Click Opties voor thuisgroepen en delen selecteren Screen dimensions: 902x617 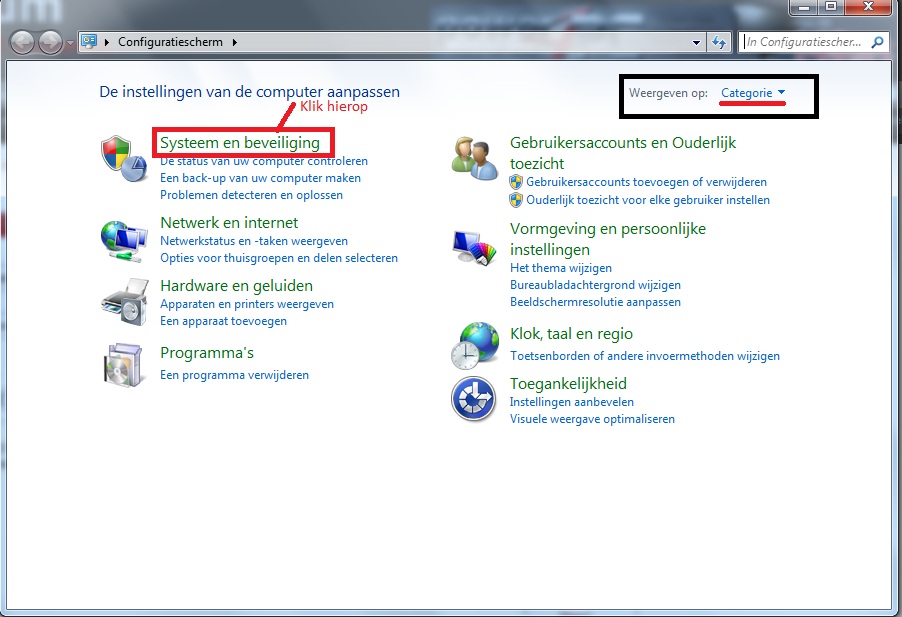[x=279, y=258]
